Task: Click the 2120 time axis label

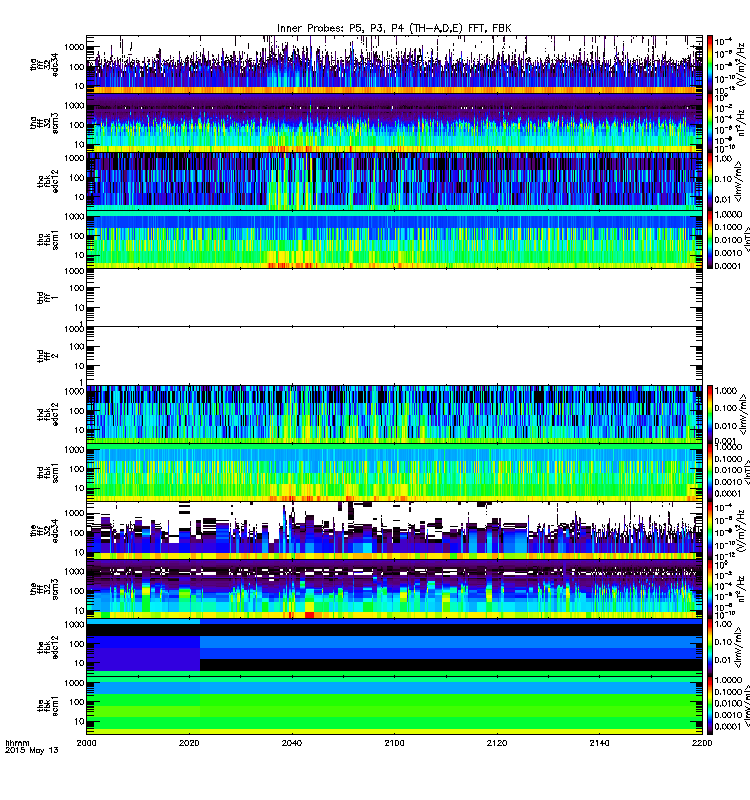Action: coord(497,743)
